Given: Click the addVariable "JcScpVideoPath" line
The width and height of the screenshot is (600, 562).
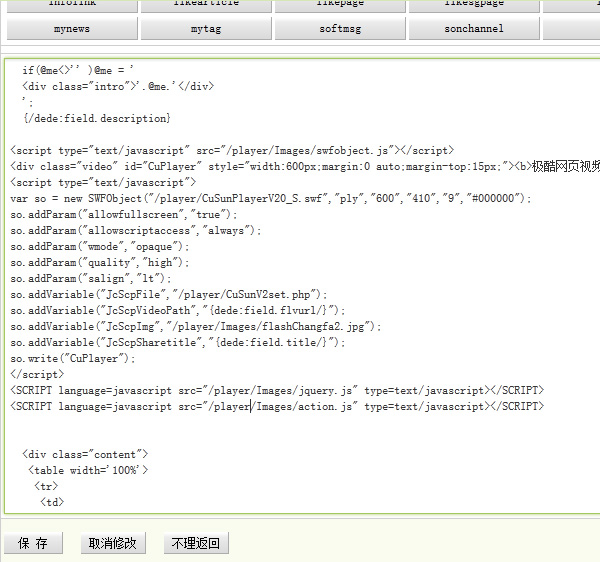Looking at the screenshot, I should pos(178,310).
